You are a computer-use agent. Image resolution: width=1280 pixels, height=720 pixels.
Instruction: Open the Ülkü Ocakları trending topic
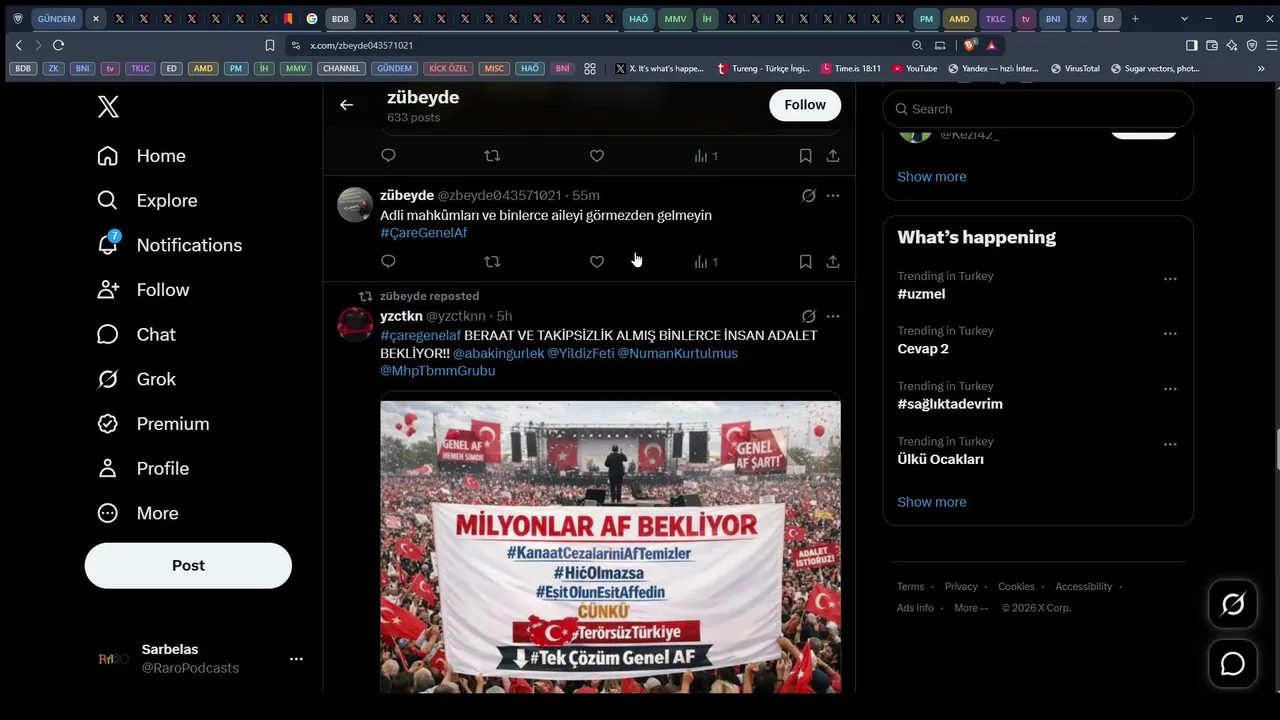coord(941,460)
